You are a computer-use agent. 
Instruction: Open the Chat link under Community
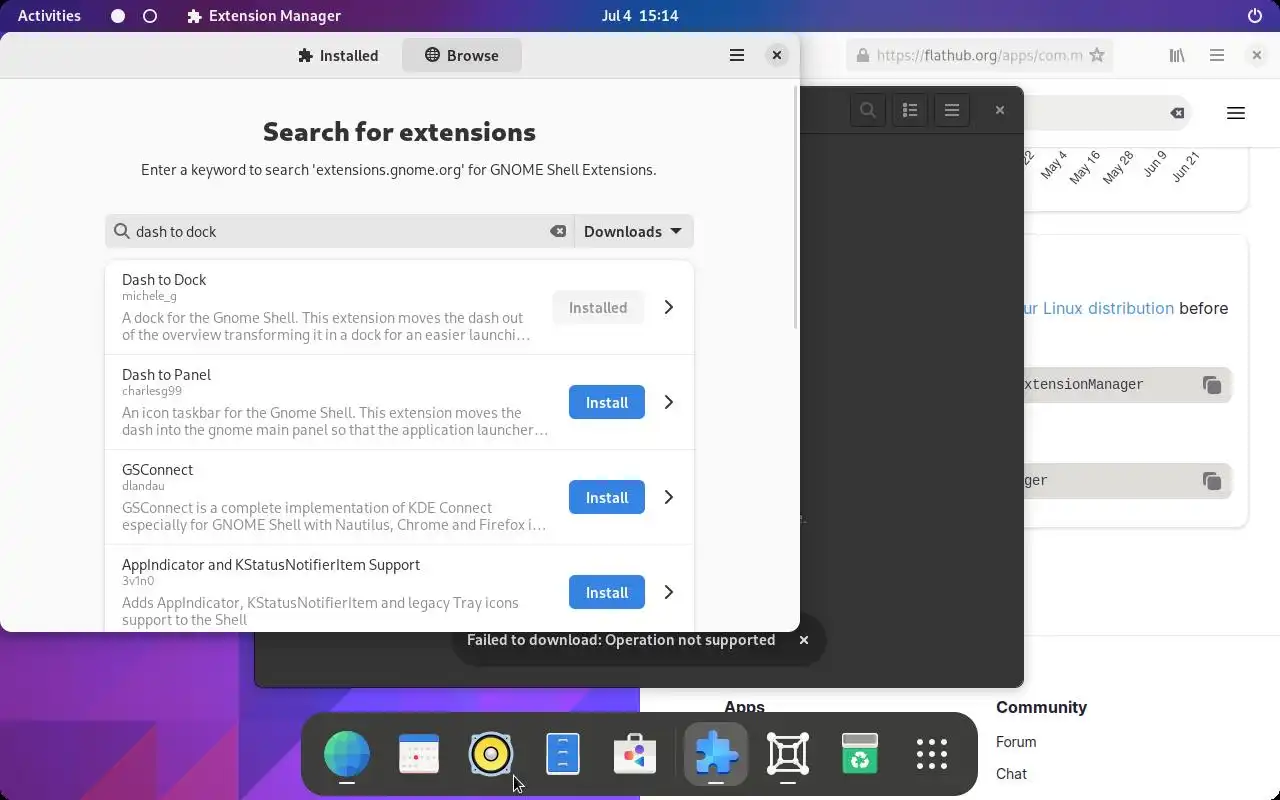pos(1011,774)
